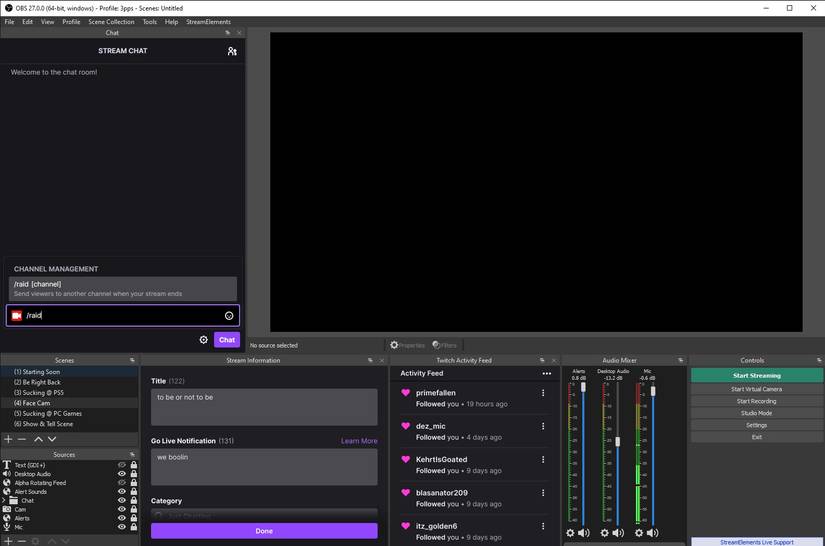
Task: Open the emoji picker in chat input
Action: [x=229, y=316]
